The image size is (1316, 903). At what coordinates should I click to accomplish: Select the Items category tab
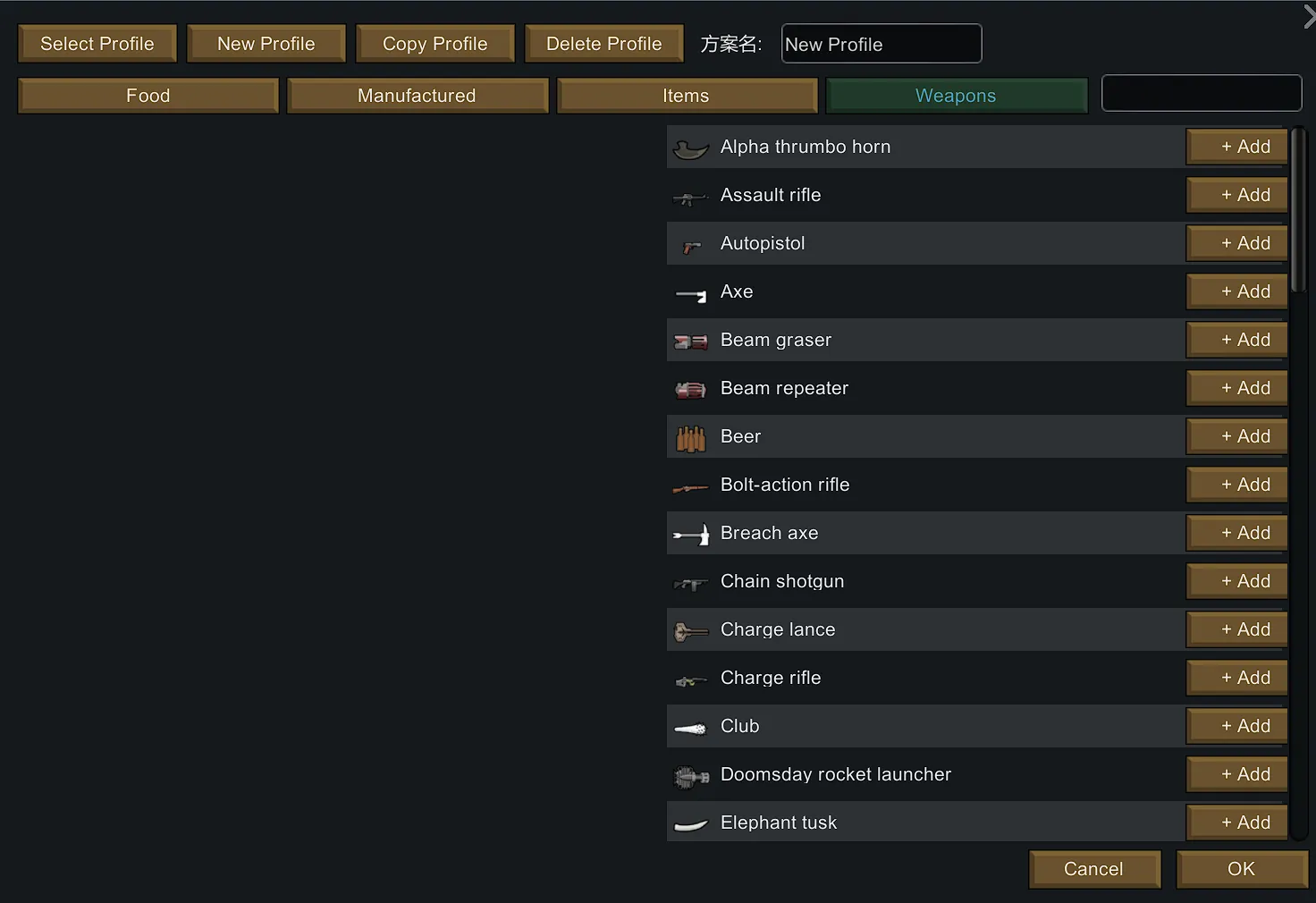(686, 96)
